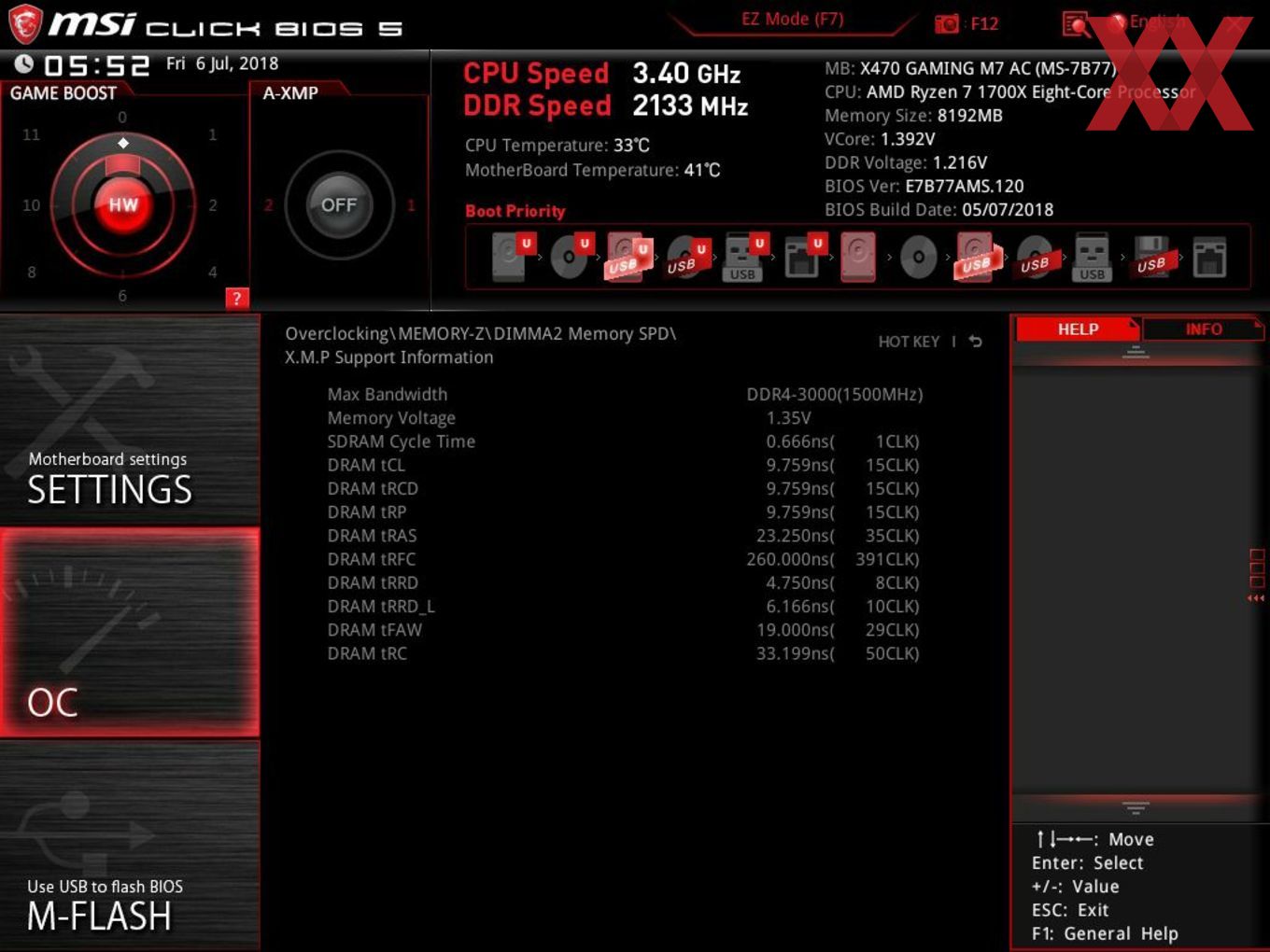This screenshot has height=952, width=1270.
Task: Open the OC overclocking menu
Action: point(130,633)
